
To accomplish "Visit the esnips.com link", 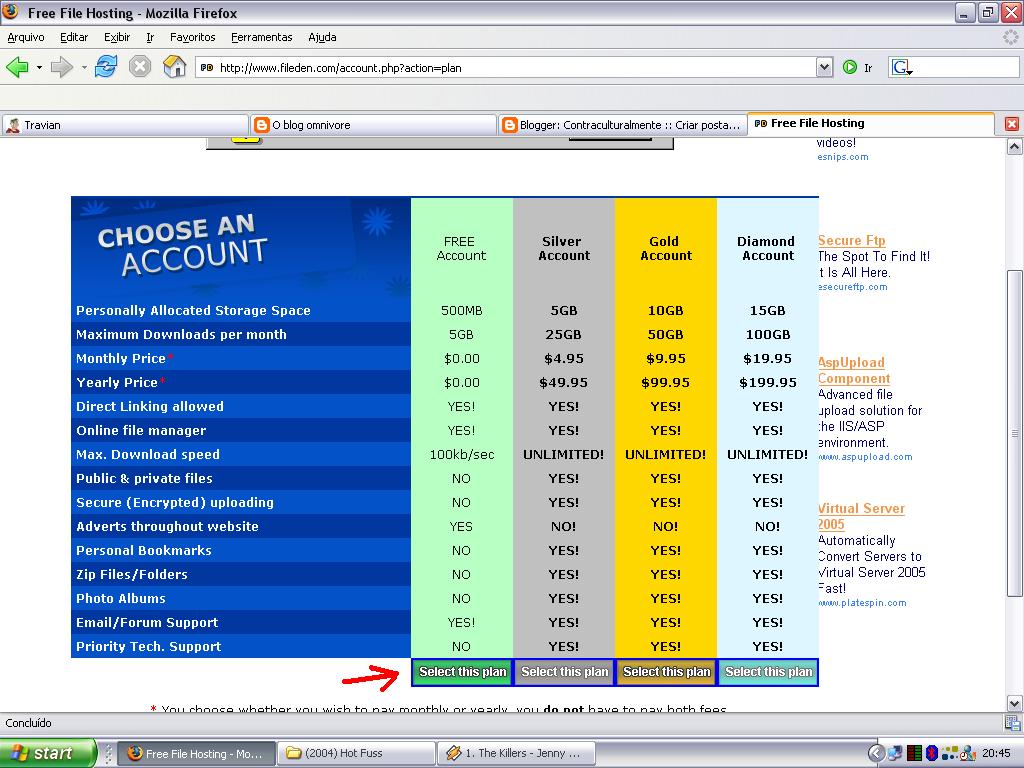I will pyautogui.click(x=843, y=157).
